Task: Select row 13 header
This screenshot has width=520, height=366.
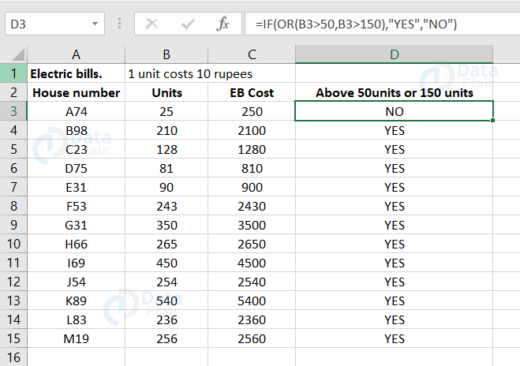Action: 14,301
